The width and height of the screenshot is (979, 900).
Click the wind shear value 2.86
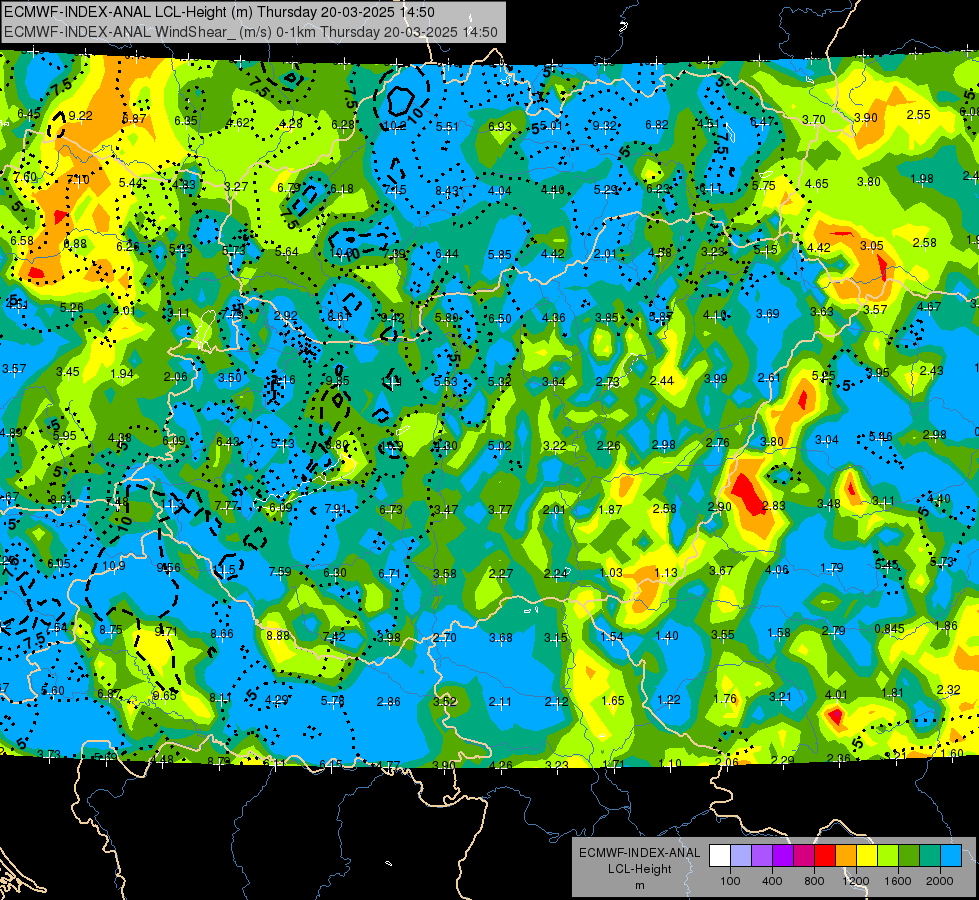coord(388,702)
